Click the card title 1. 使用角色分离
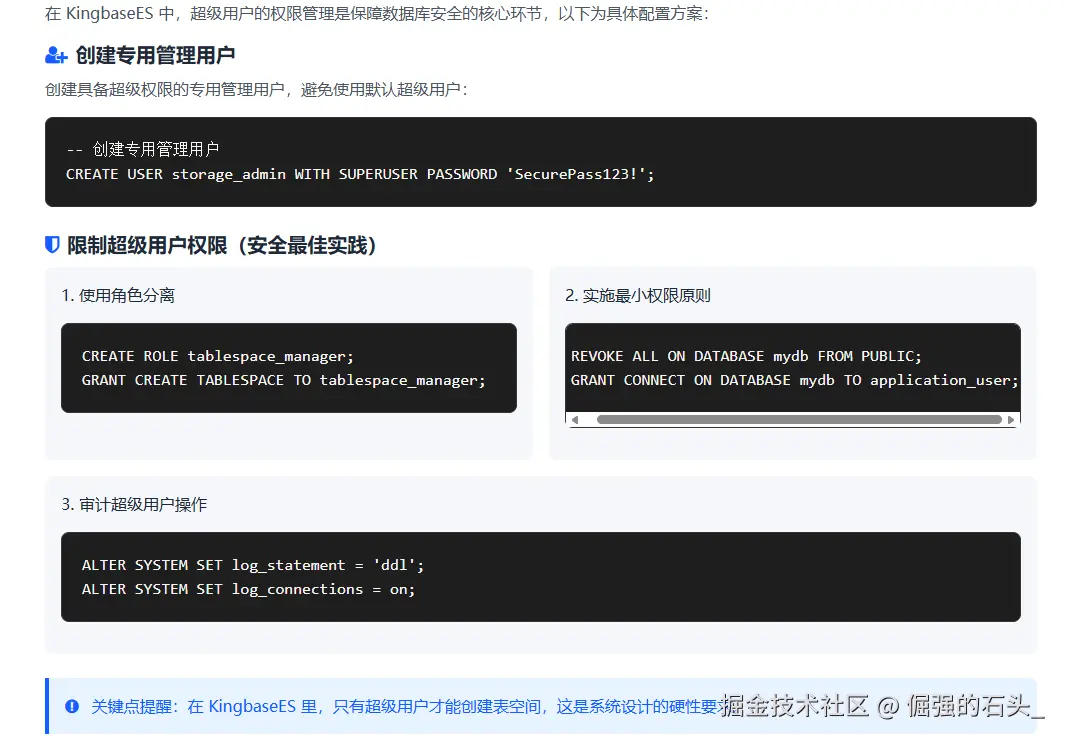 click(118, 295)
